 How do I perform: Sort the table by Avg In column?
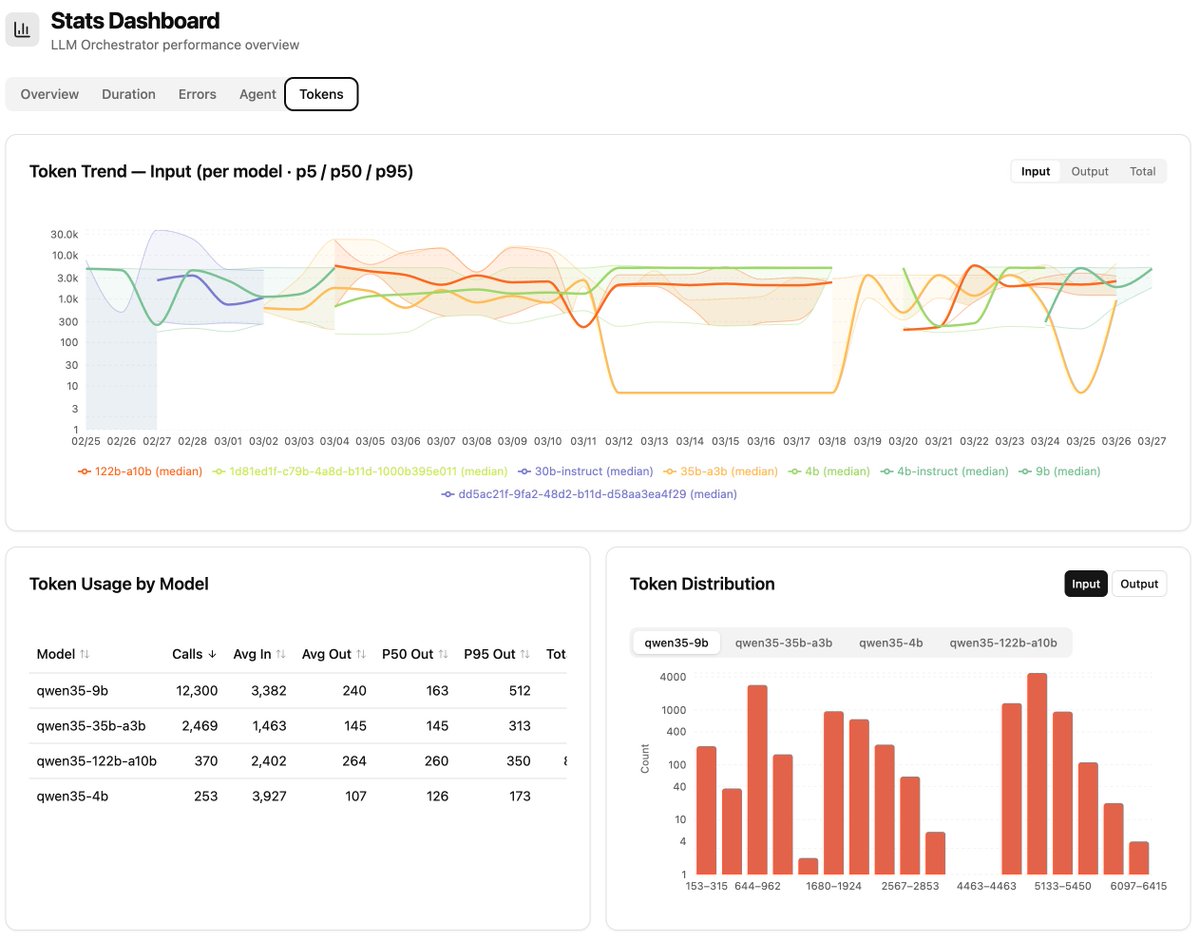pos(260,654)
